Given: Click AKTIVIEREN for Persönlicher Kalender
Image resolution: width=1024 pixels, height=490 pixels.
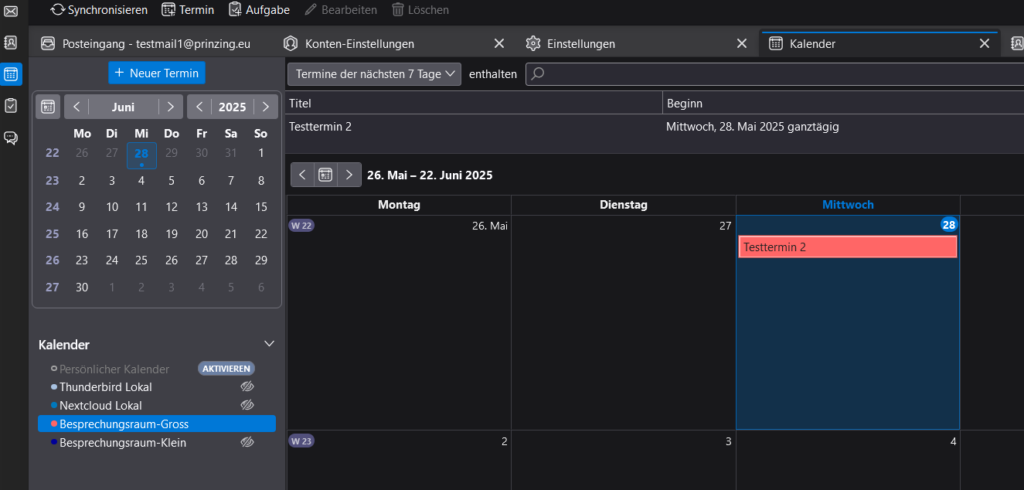Looking at the screenshot, I should (x=226, y=368).
